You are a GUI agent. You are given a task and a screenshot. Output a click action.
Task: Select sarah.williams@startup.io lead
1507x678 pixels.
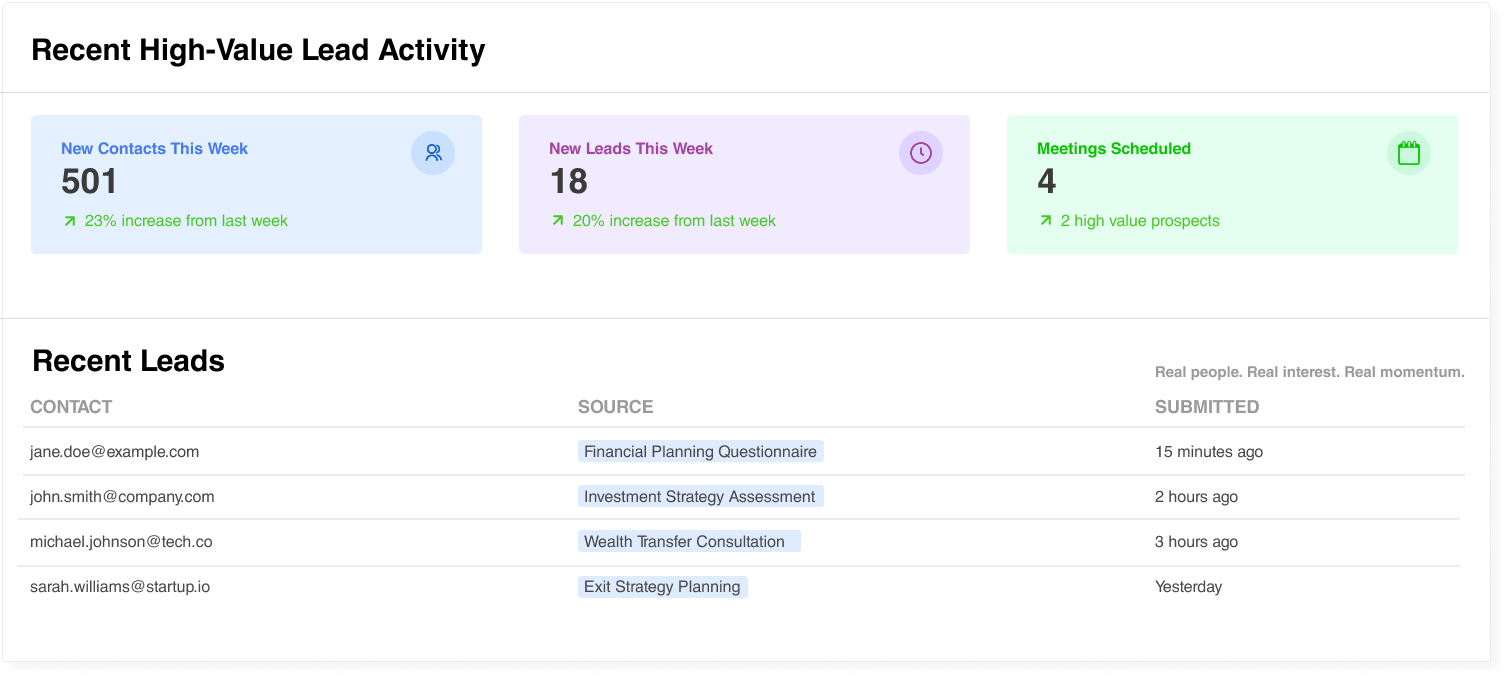120,587
